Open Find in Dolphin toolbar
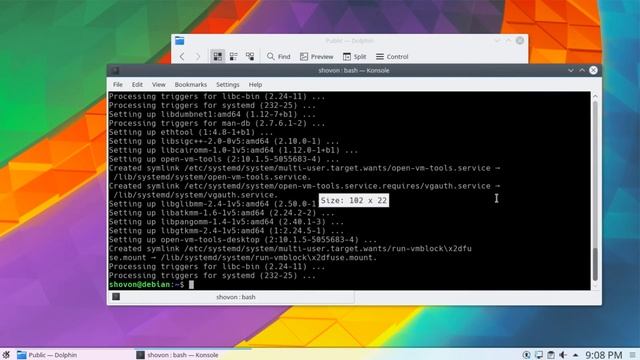Image resolution: width=640 pixels, height=360 pixels. point(278,56)
